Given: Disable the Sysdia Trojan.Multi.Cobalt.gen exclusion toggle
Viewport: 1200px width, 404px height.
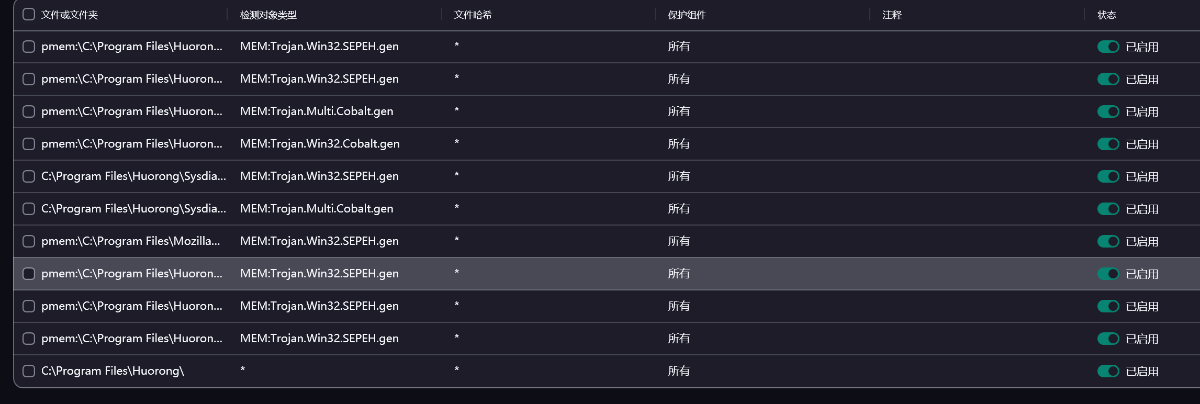Looking at the screenshot, I should point(1107,209).
